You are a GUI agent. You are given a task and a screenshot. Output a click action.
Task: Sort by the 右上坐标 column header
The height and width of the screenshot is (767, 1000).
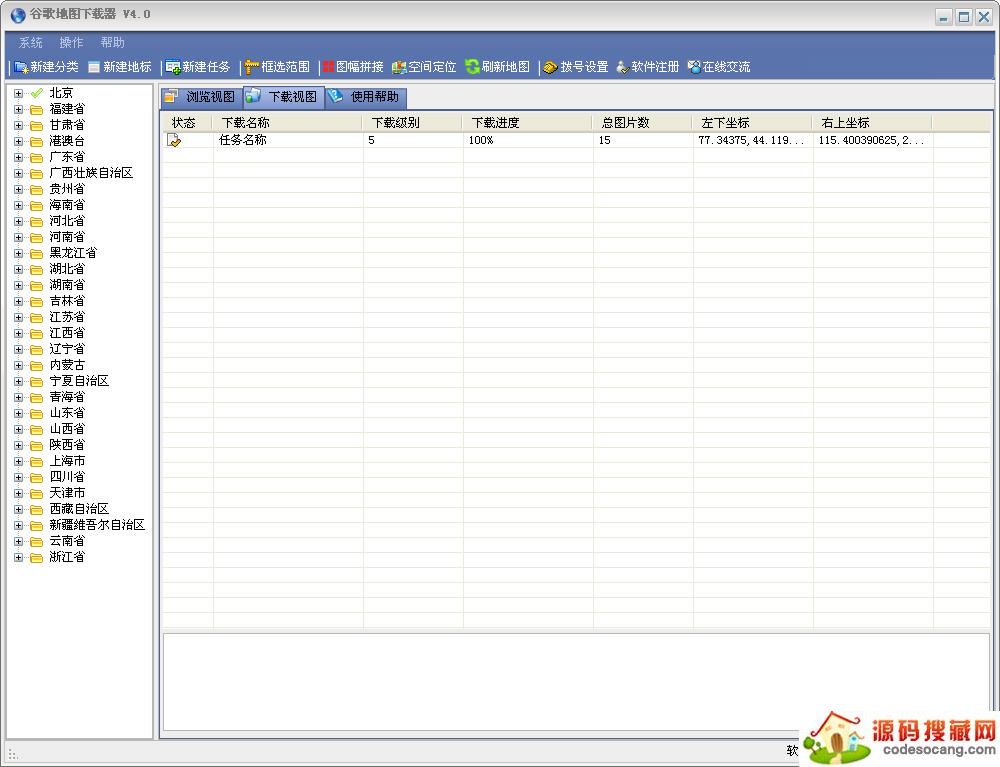point(872,122)
